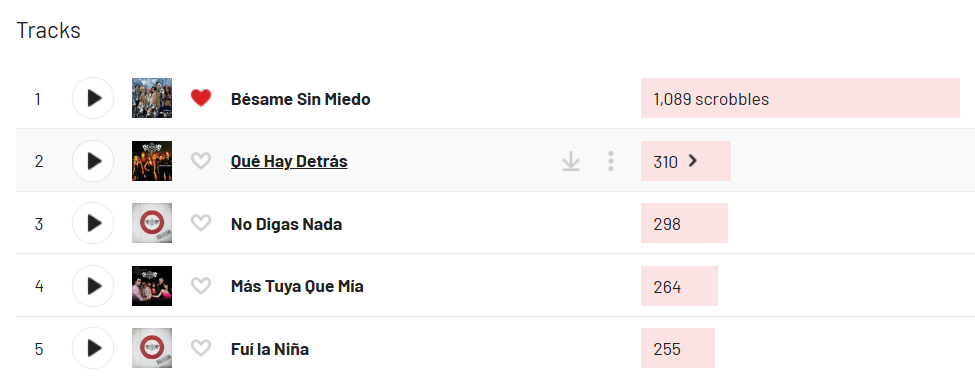This screenshot has width=975, height=376.
Task: Play the track No Digas Nada
Action: [93, 223]
